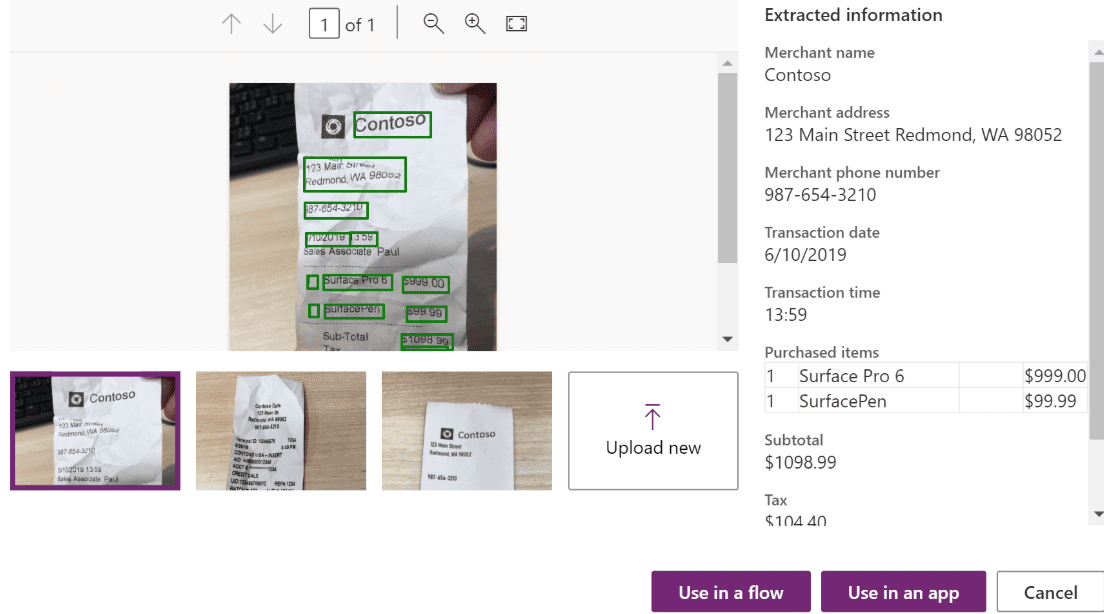This screenshot has height=614, width=1104.
Task: Click the phone number box on receipt
Action: coord(336,209)
